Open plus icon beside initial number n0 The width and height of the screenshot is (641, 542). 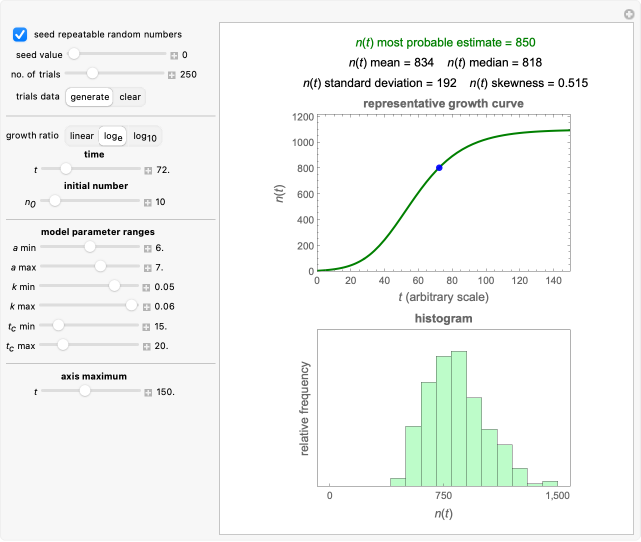pyautogui.click(x=148, y=202)
